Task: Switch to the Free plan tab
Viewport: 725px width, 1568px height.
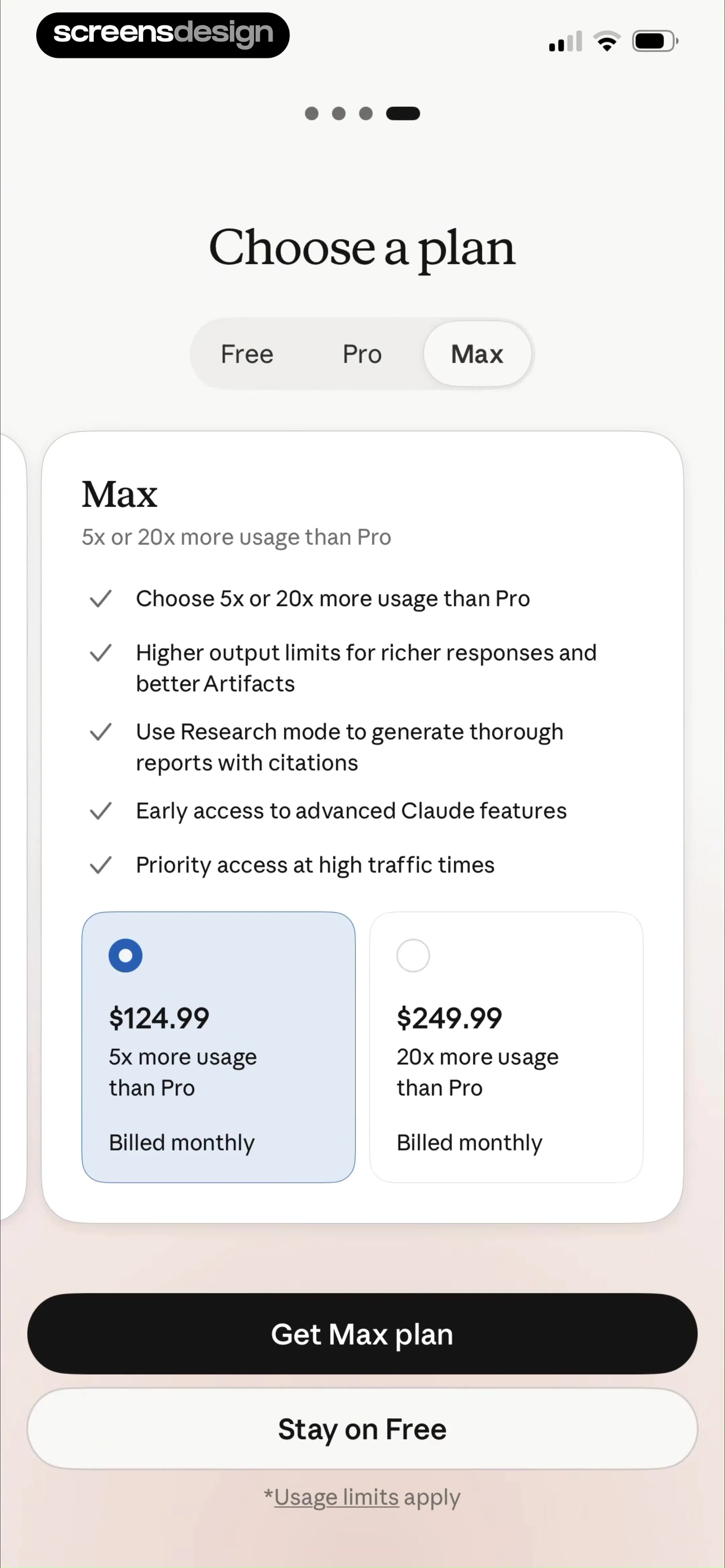Action: point(247,354)
